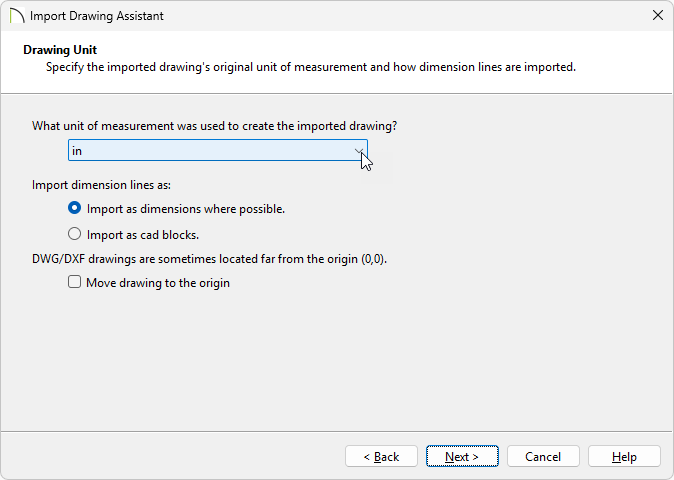Image resolution: width=674 pixels, height=480 pixels.
Task: Enable the "Move drawing to the origin" checkbox
Action: coord(75,283)
